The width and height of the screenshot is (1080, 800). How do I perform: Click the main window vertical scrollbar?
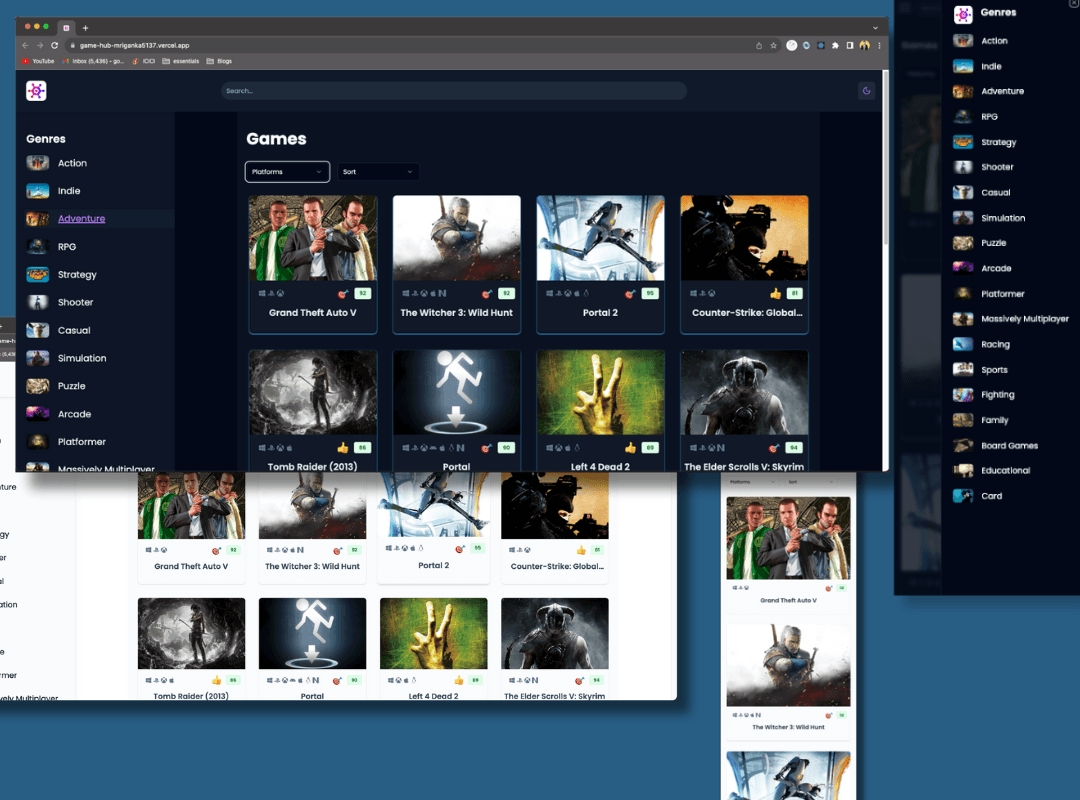885,158
